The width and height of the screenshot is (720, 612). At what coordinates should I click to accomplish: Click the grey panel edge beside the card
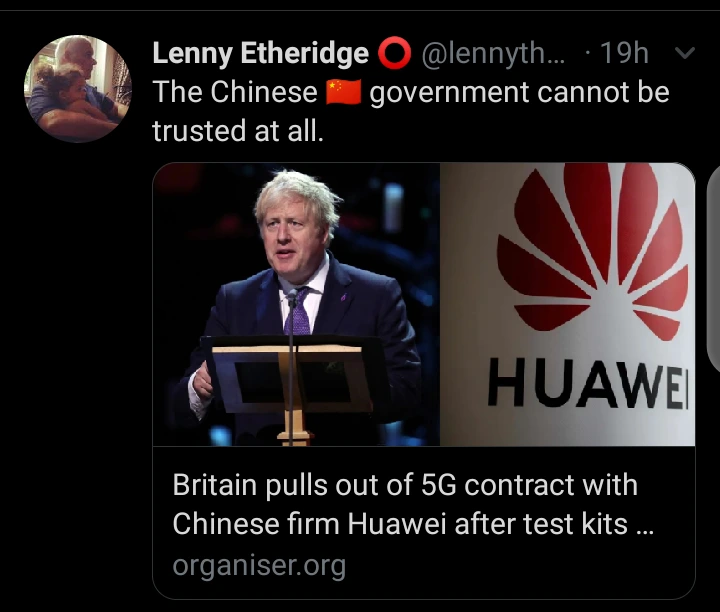[714, 269]
